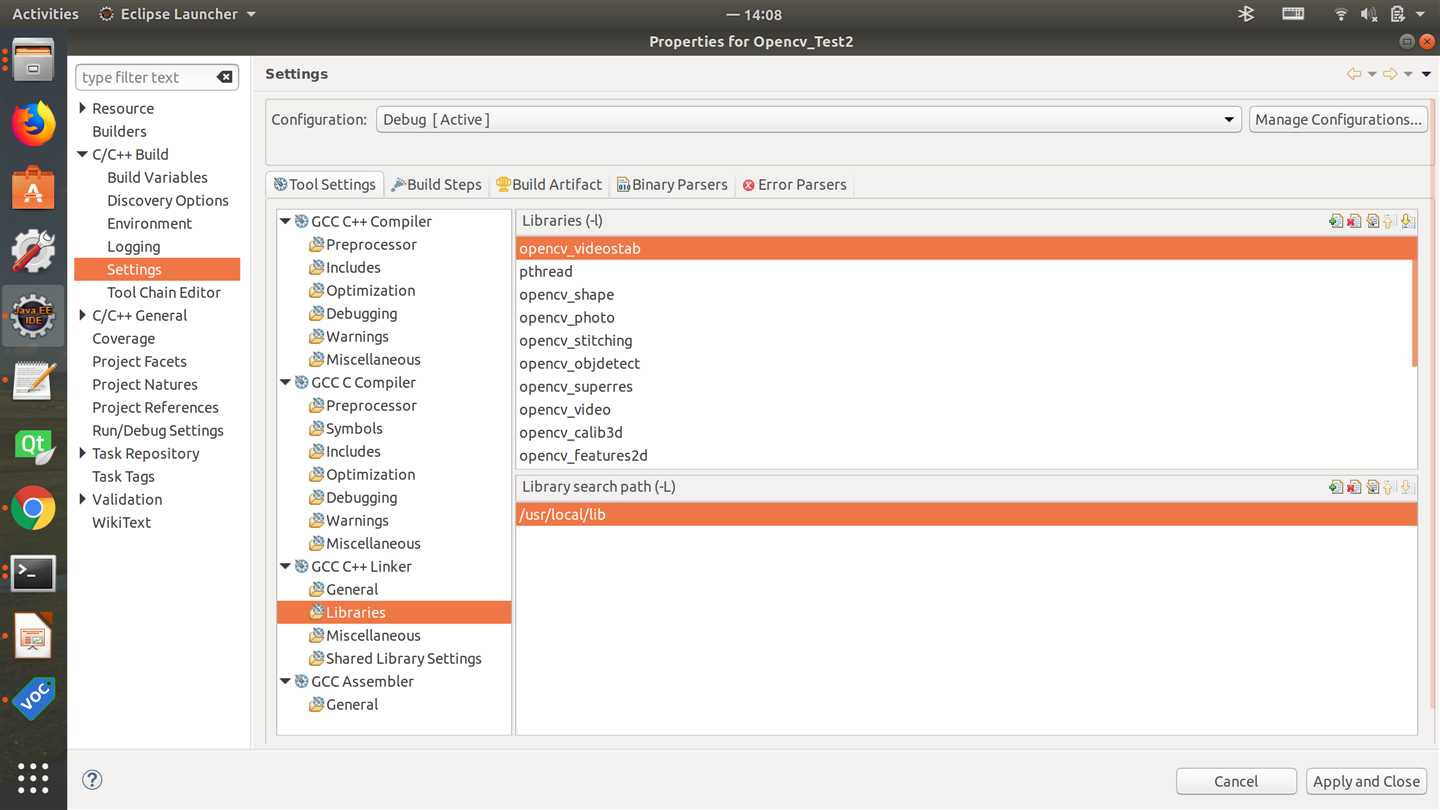Go forward with the yellow right arrow
This screenshot has height=810, width=1440.
1390,74
